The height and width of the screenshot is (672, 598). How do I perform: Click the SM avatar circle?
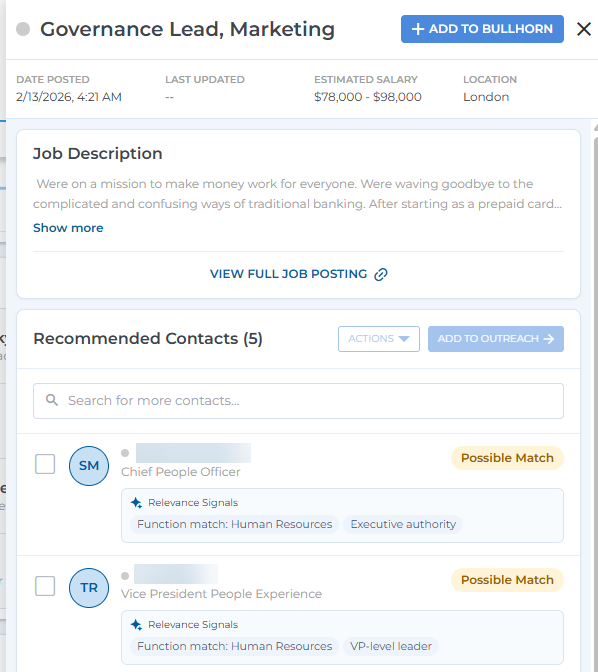click(89, 466)
